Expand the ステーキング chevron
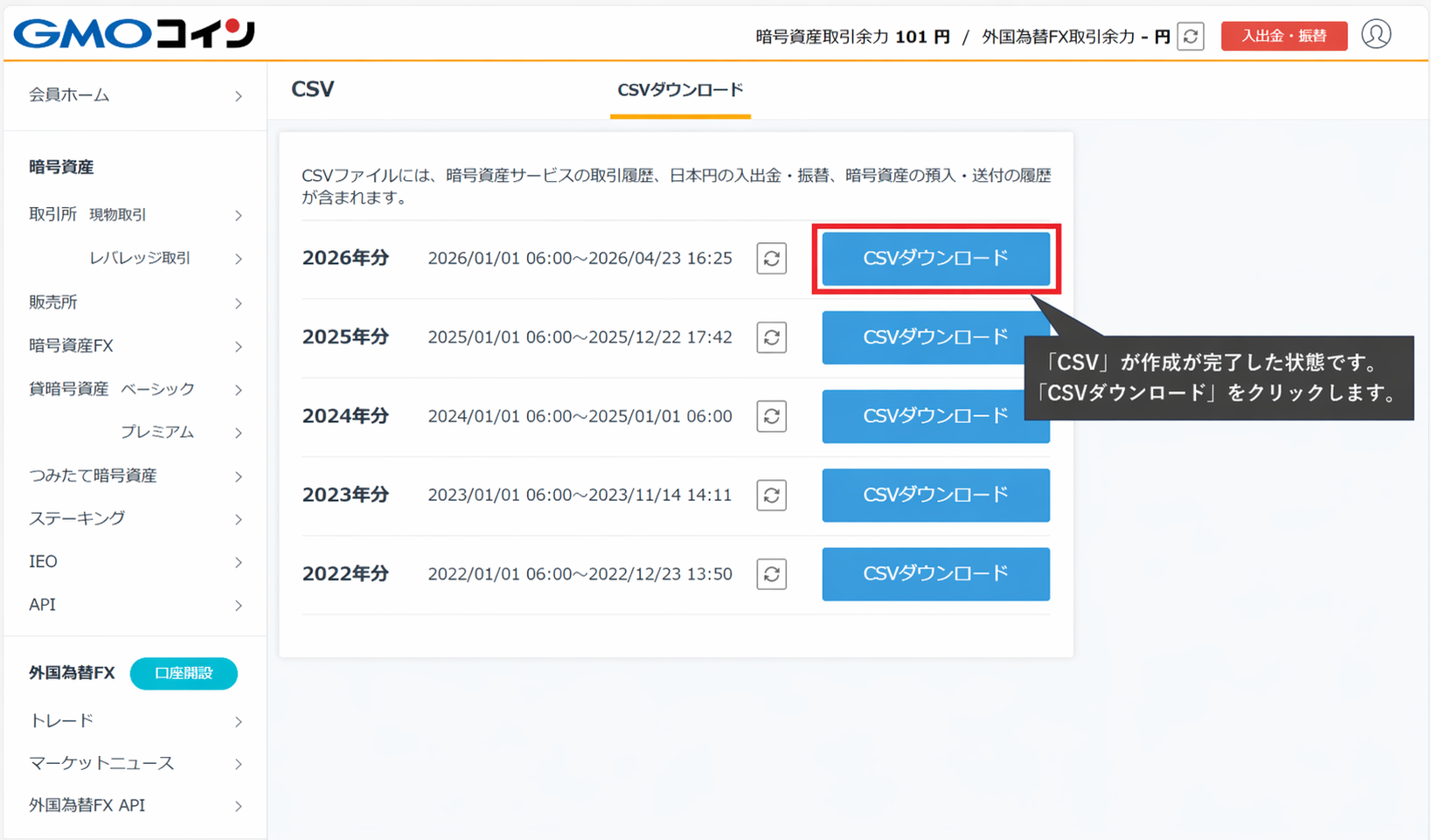The image size is (1431, 840). 239,519
